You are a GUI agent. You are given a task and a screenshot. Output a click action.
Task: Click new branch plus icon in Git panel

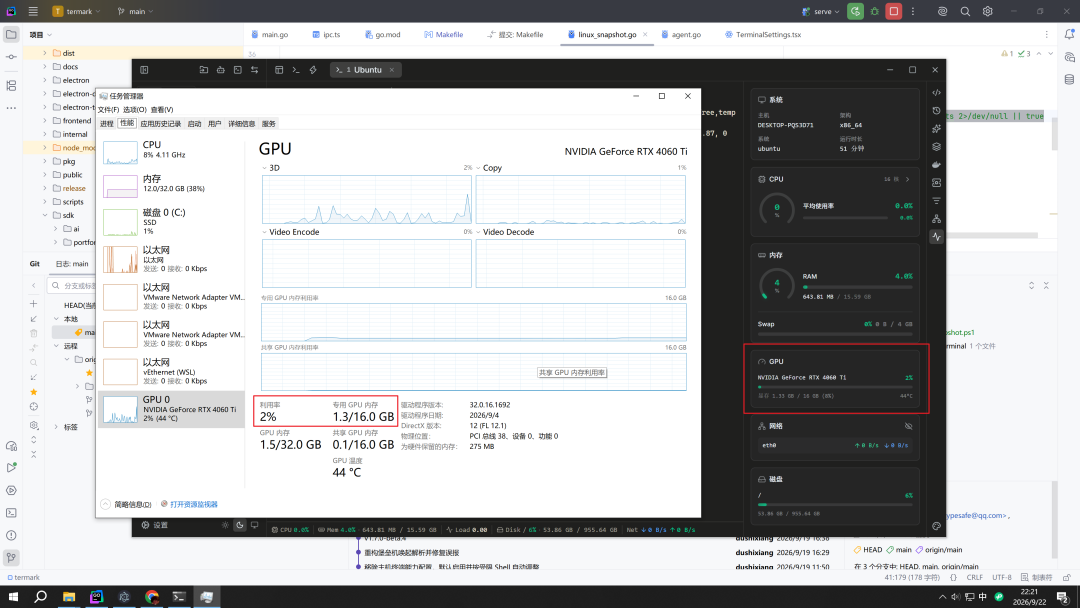click(34, 304)
